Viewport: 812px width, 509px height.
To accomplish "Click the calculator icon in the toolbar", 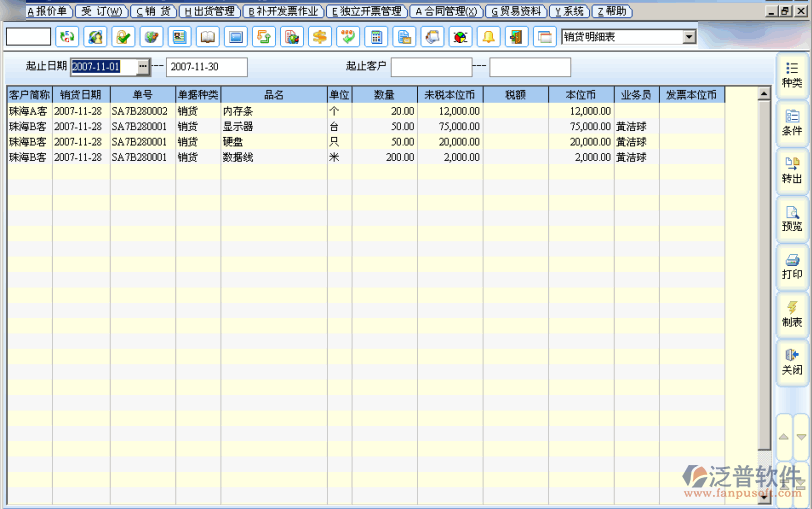I will (377, 37).
